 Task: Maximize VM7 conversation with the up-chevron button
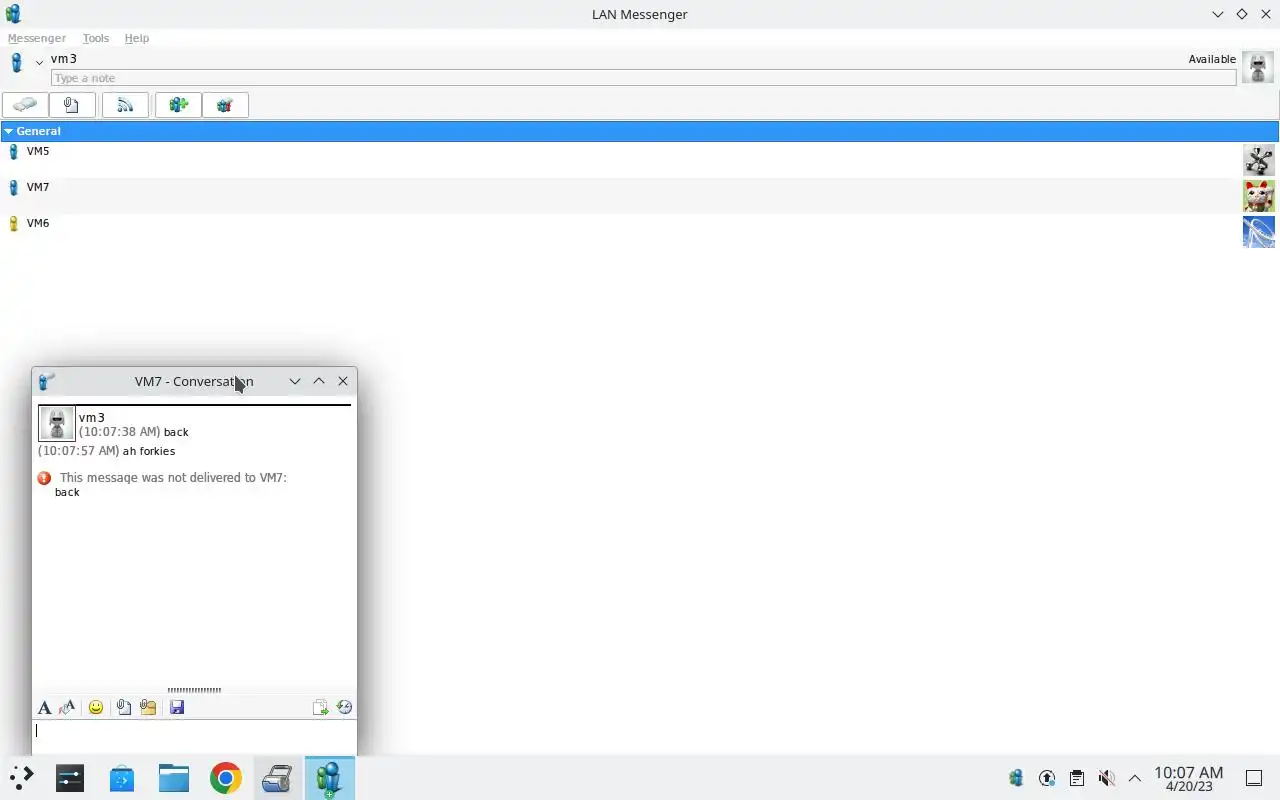tap(319, 381)
